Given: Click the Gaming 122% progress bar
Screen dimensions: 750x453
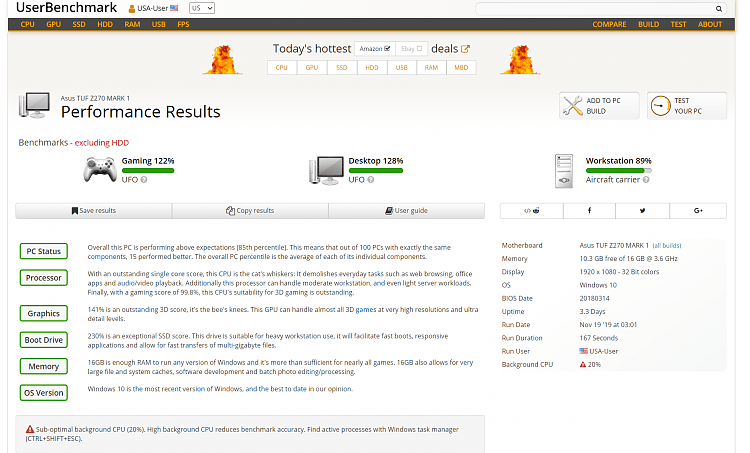Looking at the screenshot, I should coord(148,171).
